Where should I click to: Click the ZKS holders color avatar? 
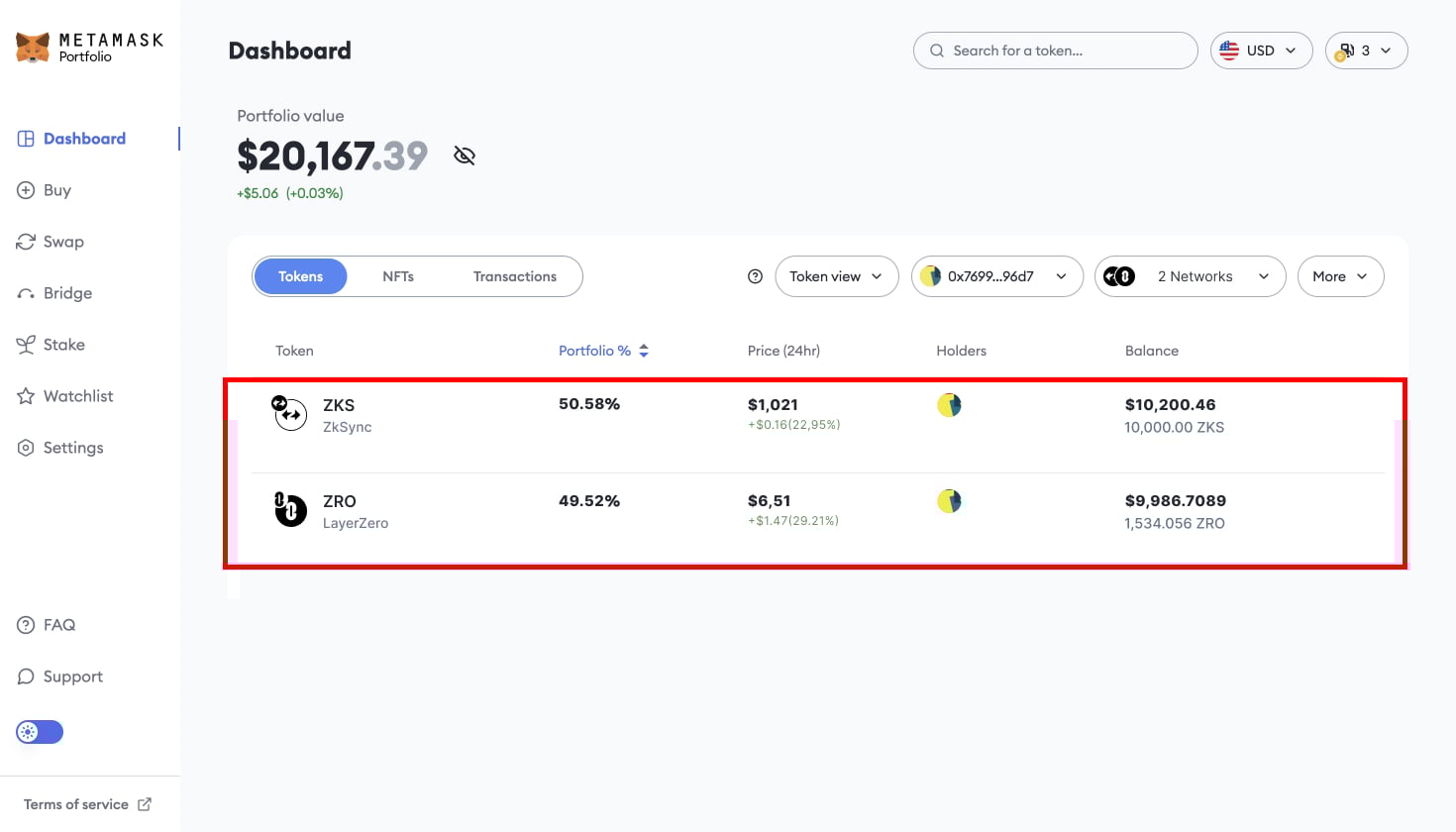click(949, 405)
